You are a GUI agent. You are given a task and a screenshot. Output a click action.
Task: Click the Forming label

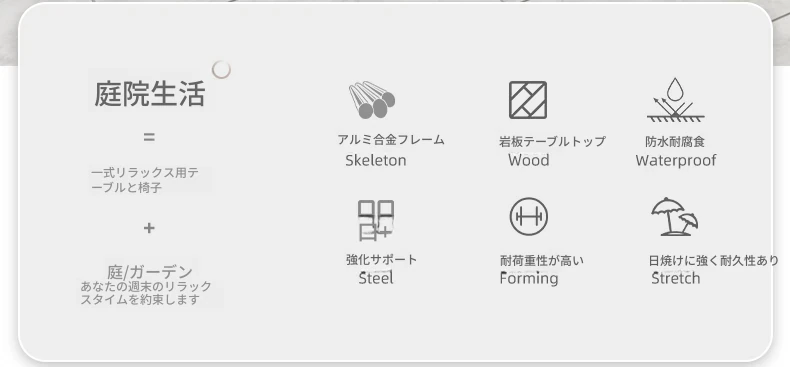pos(529,278)
